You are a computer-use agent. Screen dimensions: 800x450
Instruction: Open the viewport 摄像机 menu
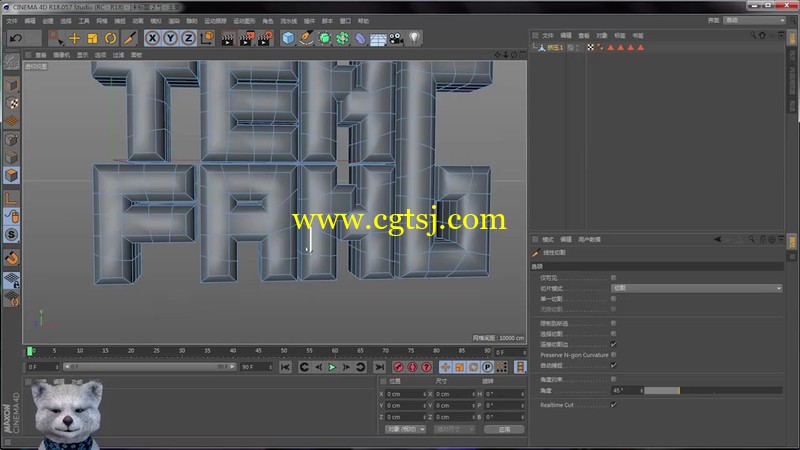tap(62, 55)
